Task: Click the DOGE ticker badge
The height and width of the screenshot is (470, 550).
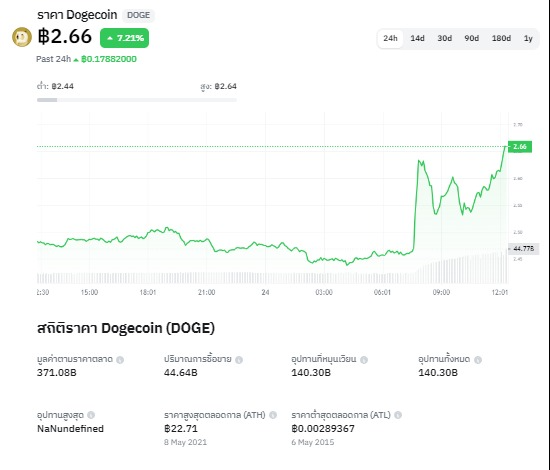Action: coord(138,15)
